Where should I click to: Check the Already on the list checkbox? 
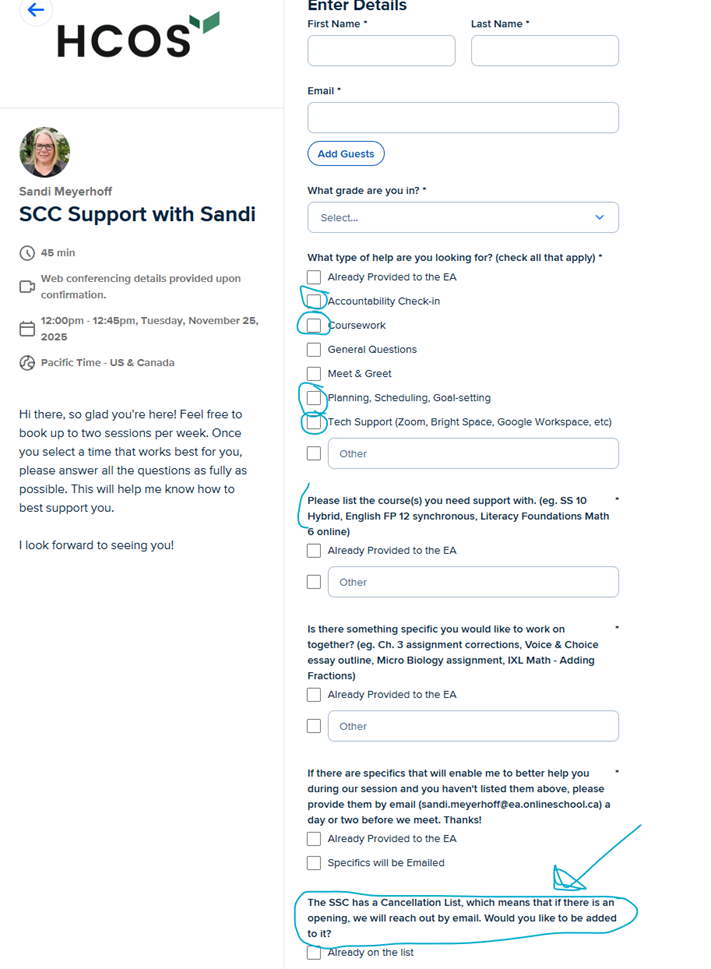click(314, 952)
